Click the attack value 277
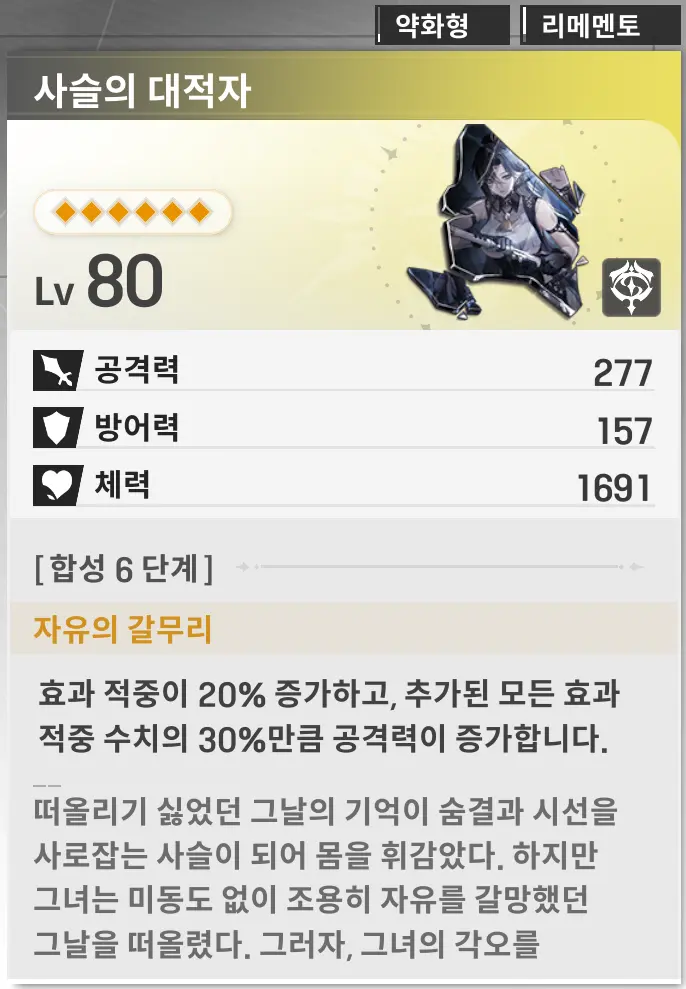686x989 pixels. (x=622, y=373)
